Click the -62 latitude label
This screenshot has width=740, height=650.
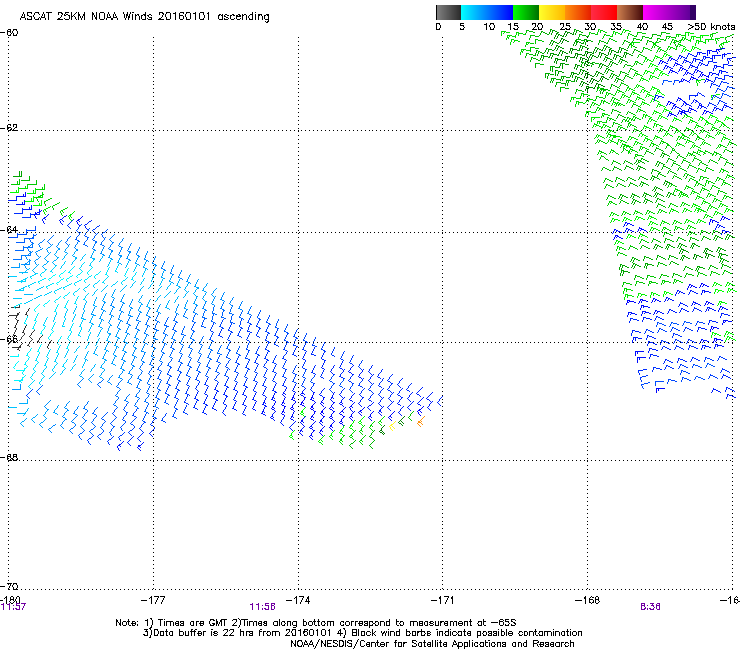click(x=9, y=128)
